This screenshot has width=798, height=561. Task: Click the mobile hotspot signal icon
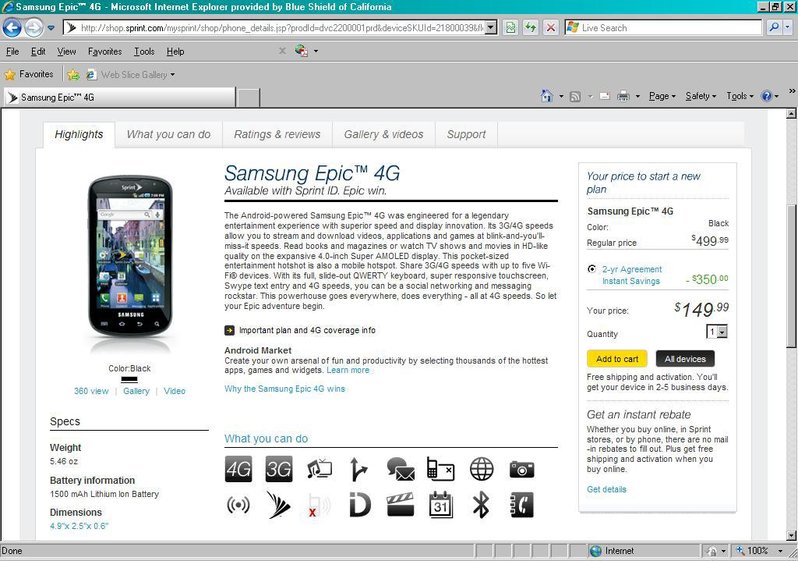pos(238,505)
